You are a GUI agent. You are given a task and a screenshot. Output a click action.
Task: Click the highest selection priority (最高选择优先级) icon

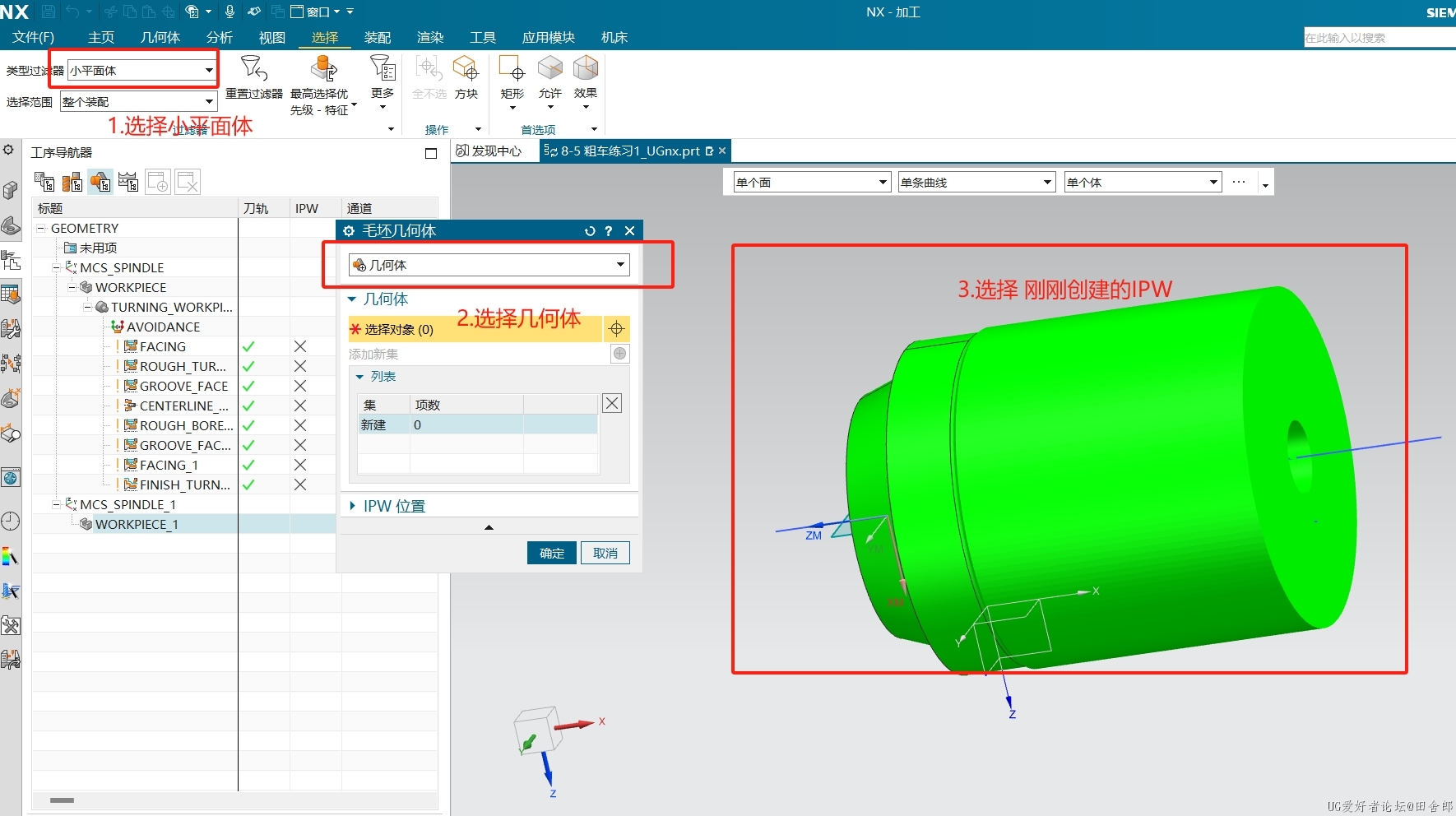[323, 69]
